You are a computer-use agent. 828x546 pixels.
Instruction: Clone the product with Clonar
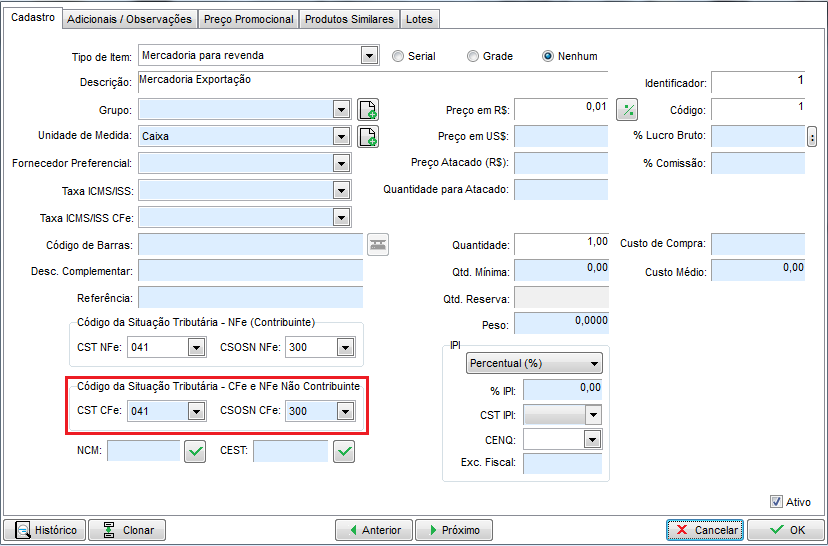[x=127, y=530]
